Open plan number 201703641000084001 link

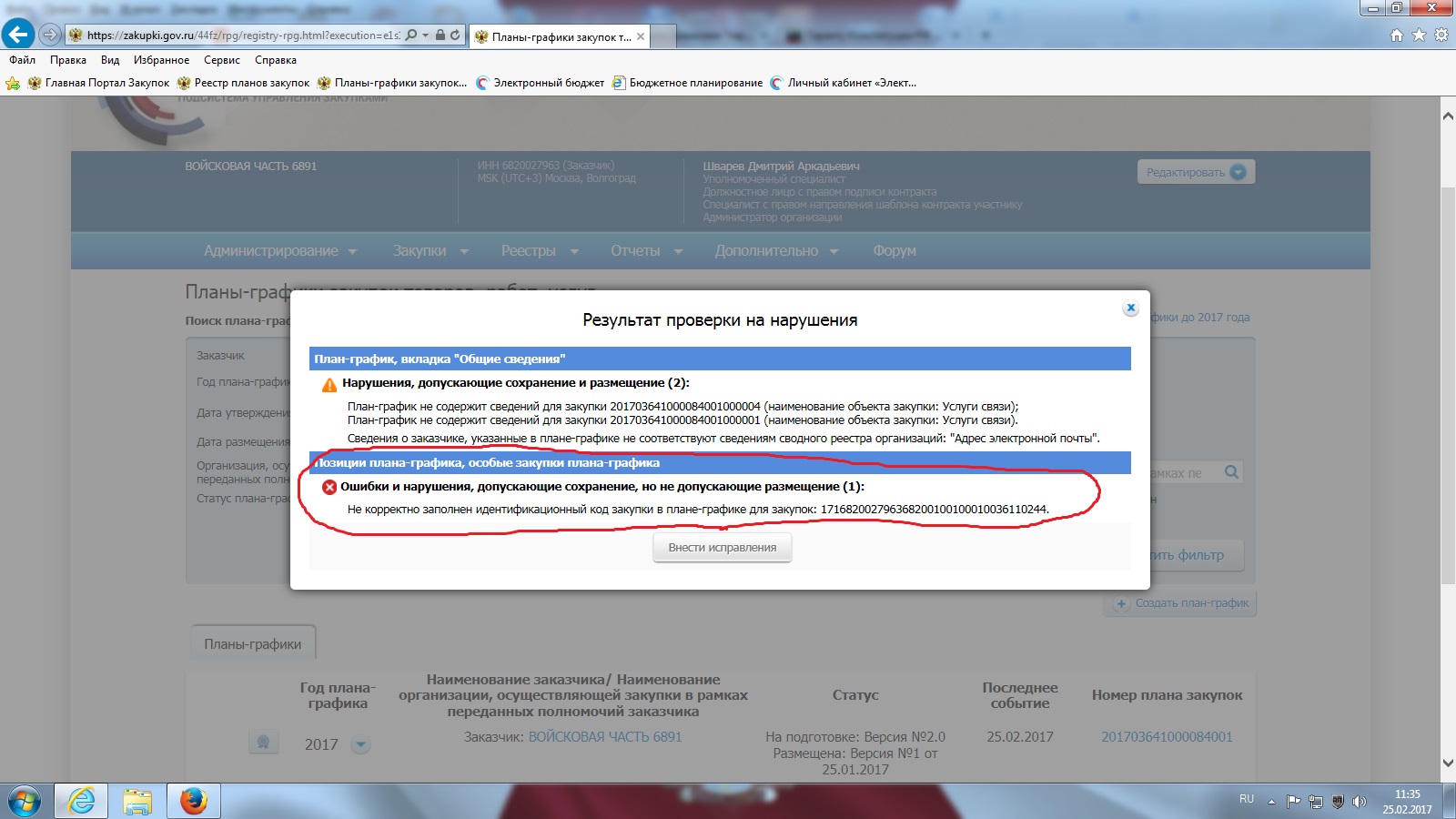pyautogui.click(x=1167, y=737)
